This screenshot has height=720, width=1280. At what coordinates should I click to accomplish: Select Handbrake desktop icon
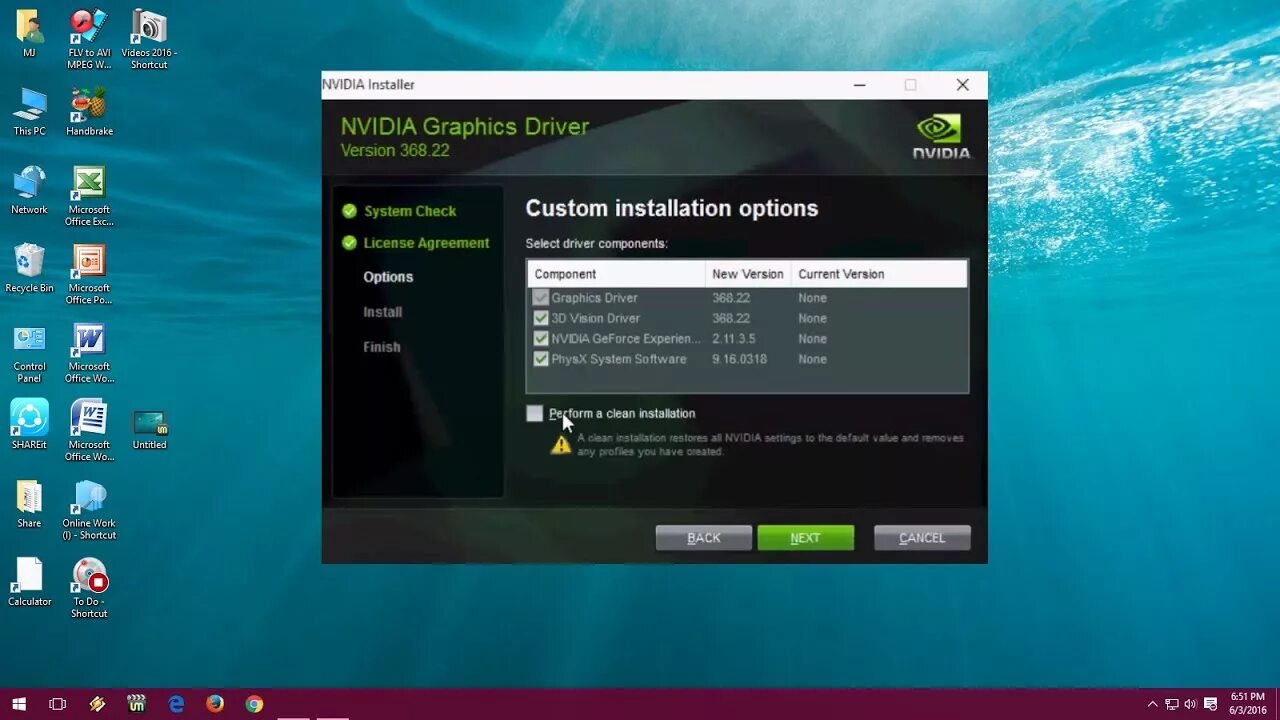coord(89,112)
